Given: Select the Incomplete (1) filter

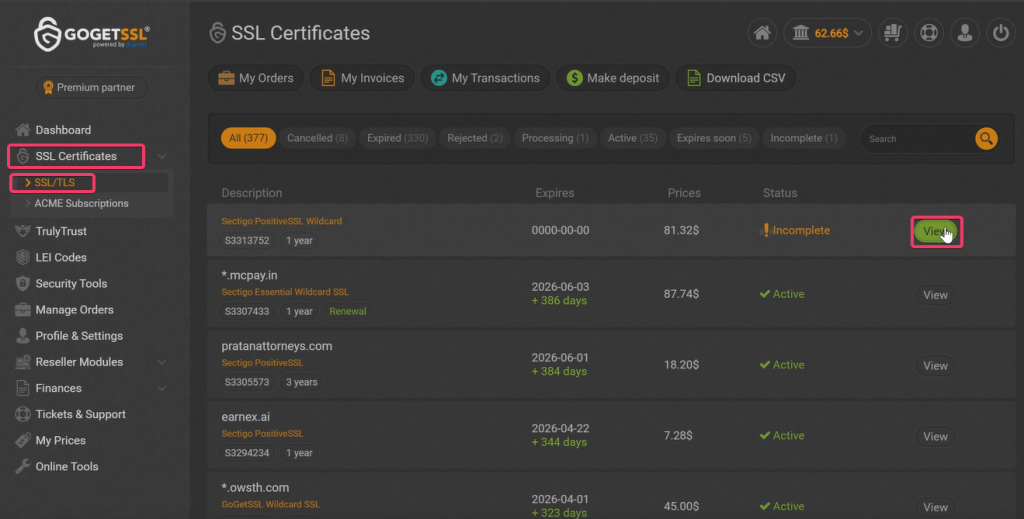Looking at the screenshot, I should click(803, 138).
